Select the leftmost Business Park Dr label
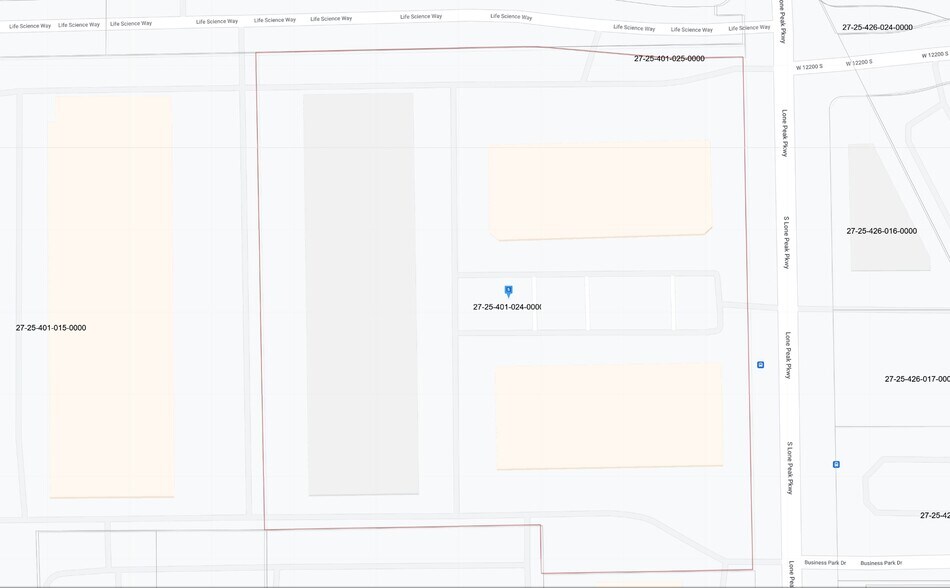Screen dimensions: 950x588 (x=825, y=563)
